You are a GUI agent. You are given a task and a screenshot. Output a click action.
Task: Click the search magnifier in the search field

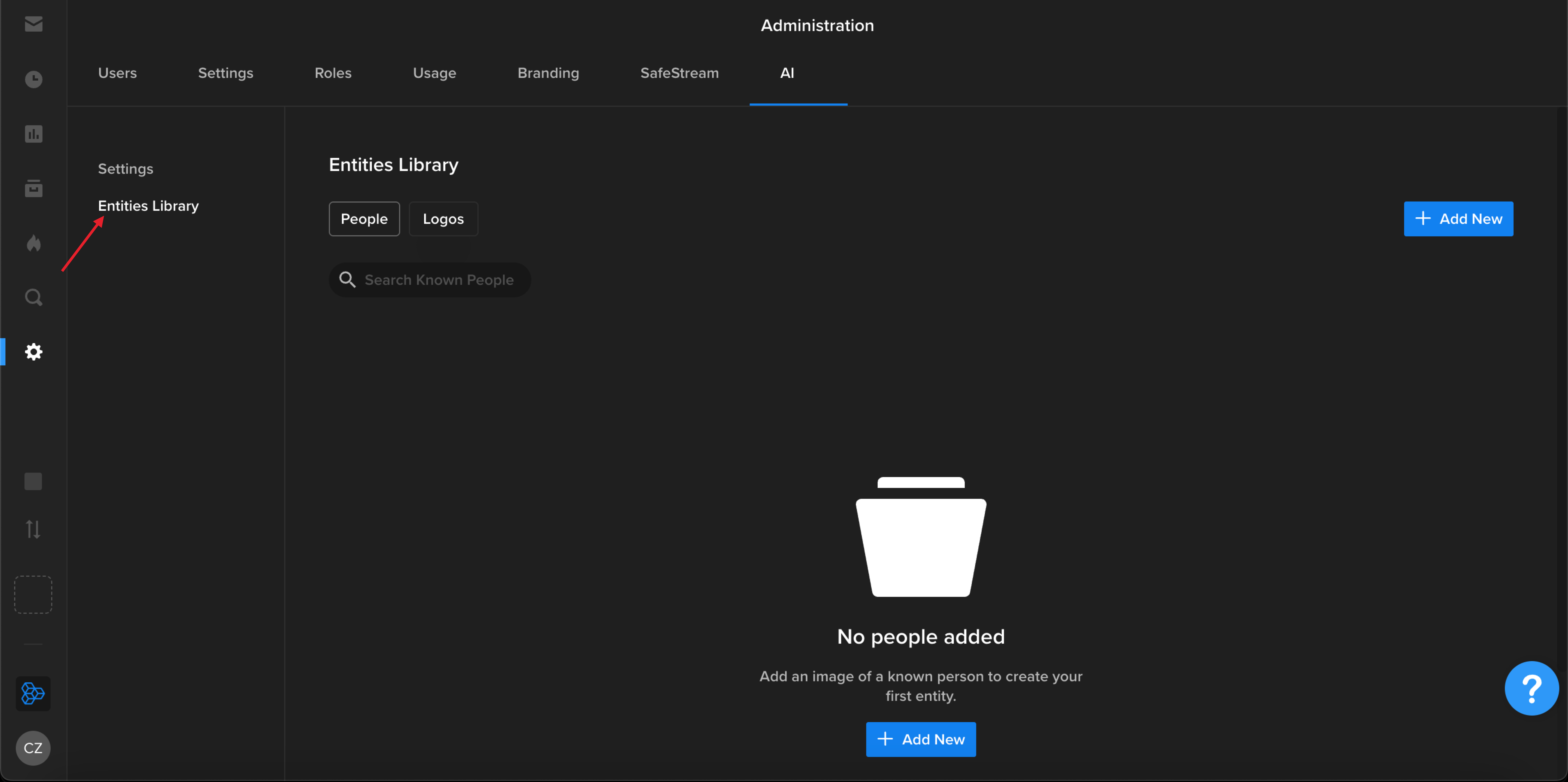348,280
